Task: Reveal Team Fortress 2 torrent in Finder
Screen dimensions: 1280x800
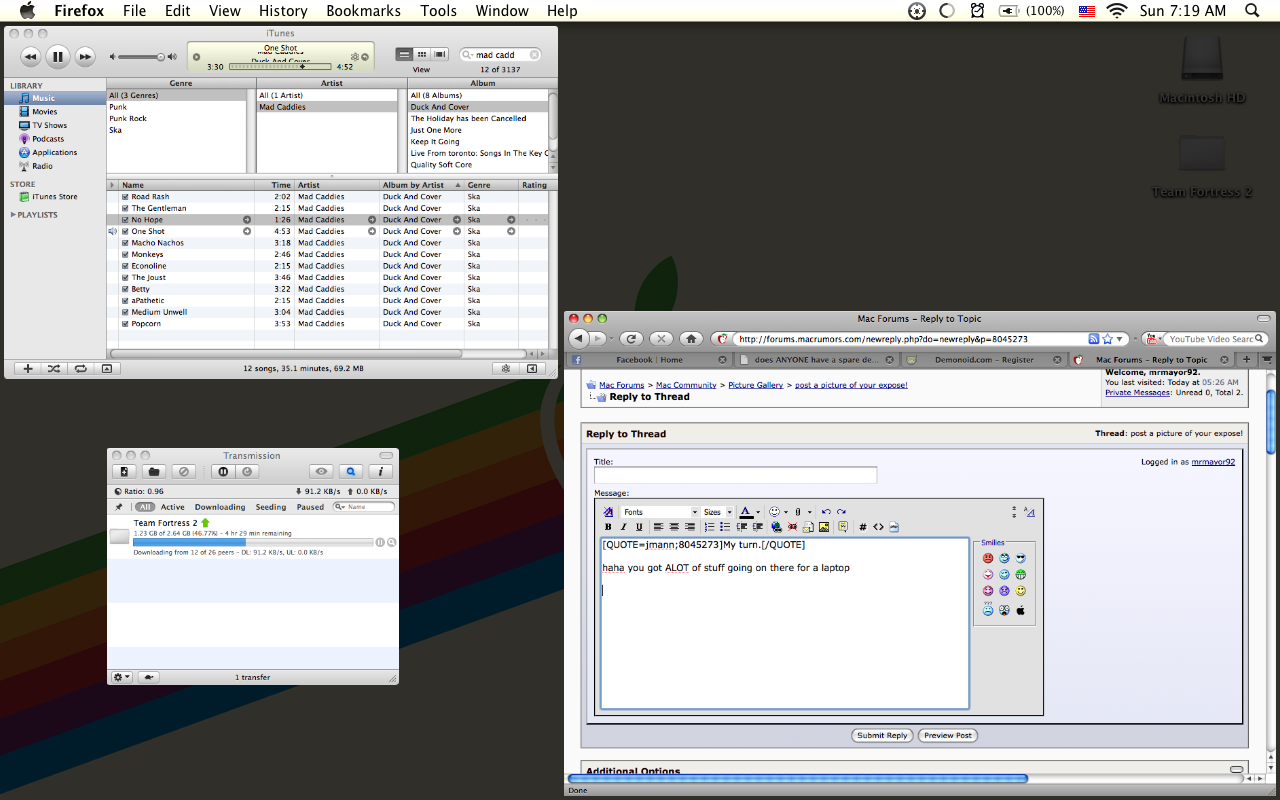Action: click(392, 542)
